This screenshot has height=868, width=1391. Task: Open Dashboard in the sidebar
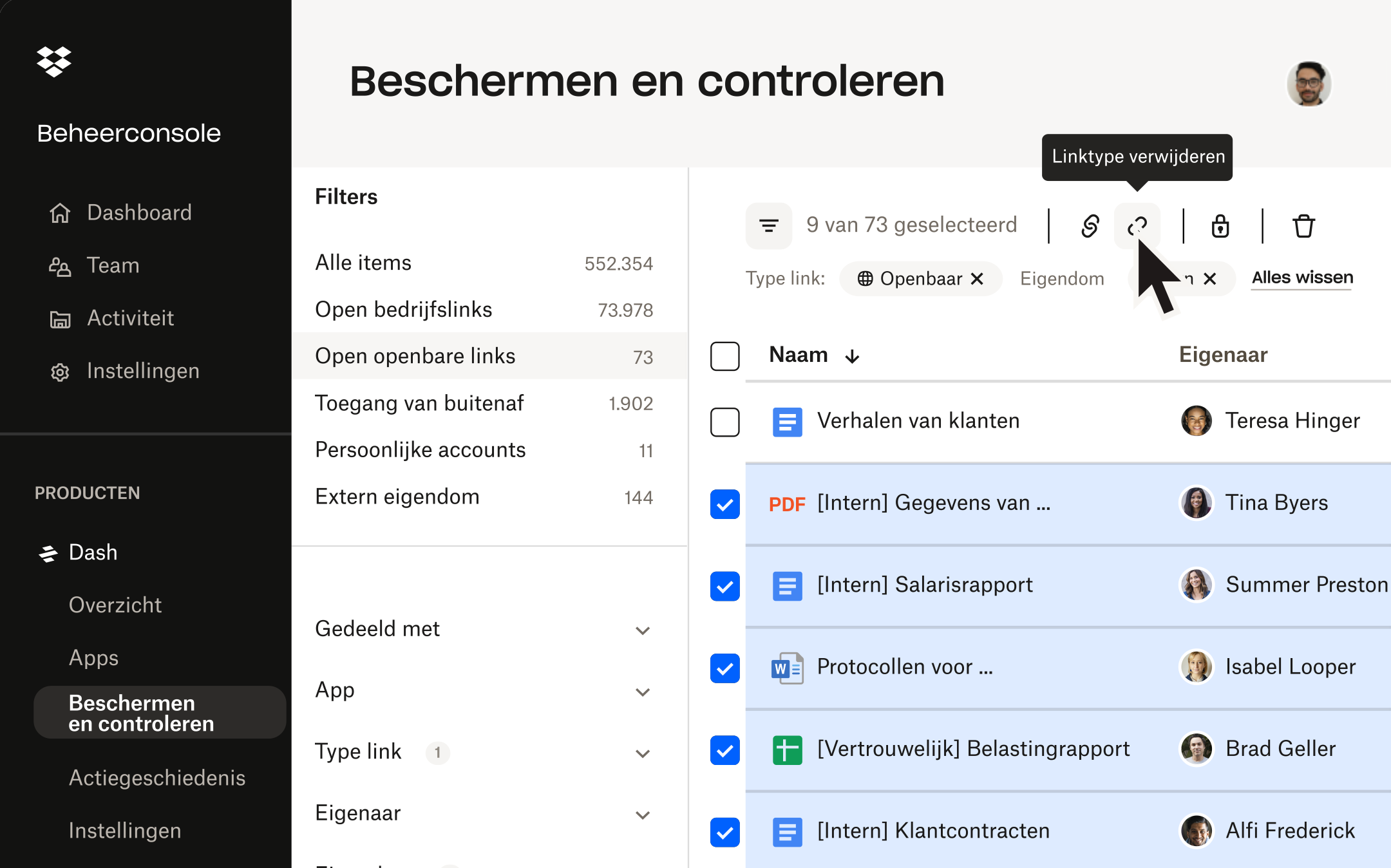[x=139, y=212]
